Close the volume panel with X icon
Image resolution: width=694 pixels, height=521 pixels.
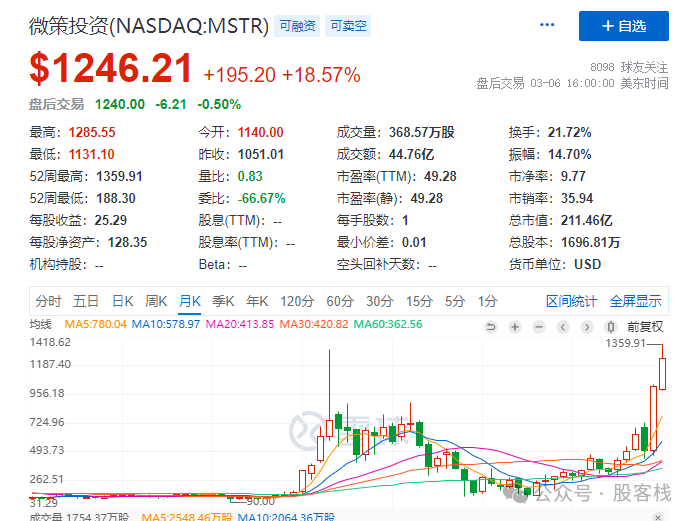point(658,517)
